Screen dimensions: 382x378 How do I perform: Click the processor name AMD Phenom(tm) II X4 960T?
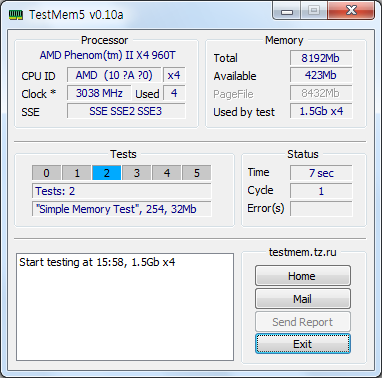(107, 55)
